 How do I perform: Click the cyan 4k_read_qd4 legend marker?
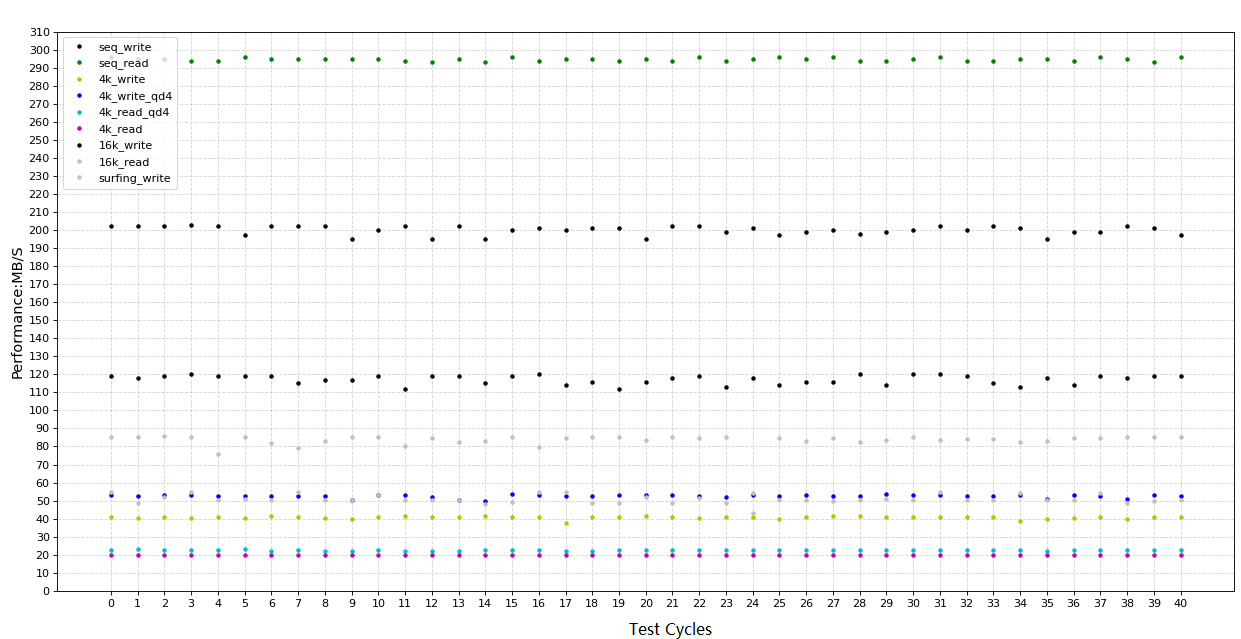coord(79,113)
